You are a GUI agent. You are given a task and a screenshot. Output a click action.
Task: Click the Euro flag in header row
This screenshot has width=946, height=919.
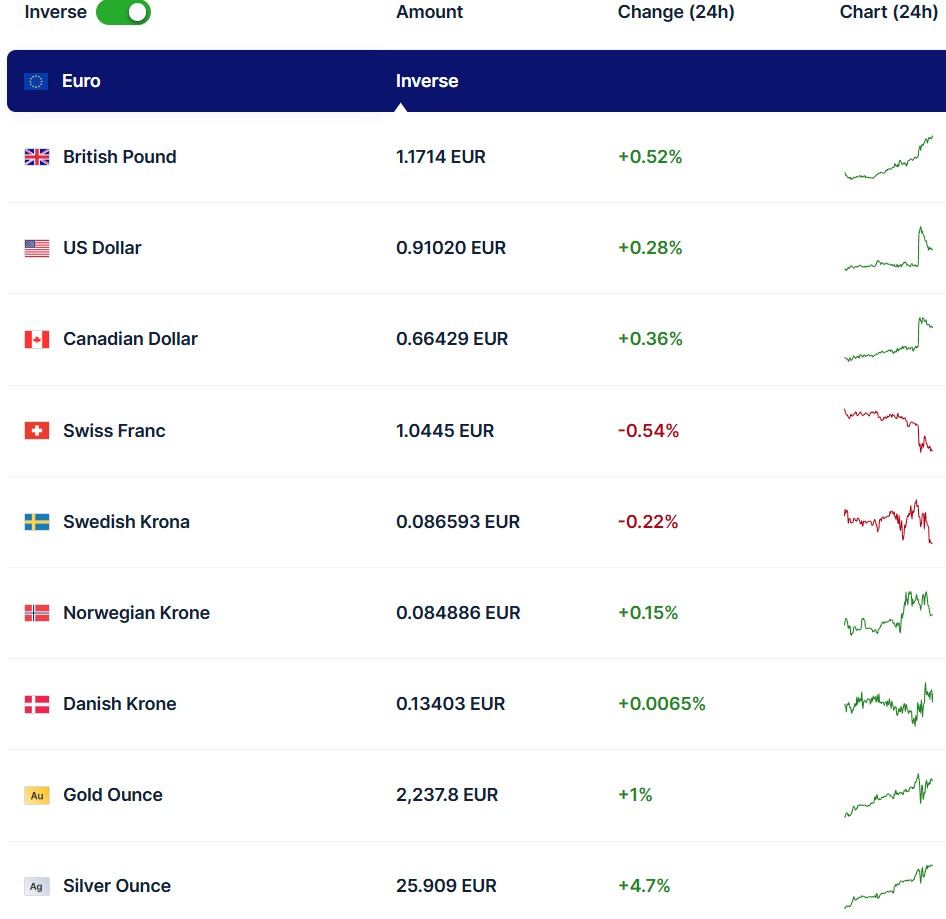tap(36, 81)
